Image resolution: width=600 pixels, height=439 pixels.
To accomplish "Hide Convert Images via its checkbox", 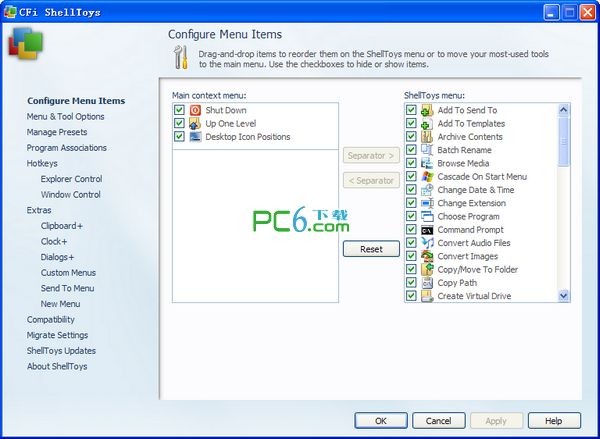I will [x=411, y=256].
